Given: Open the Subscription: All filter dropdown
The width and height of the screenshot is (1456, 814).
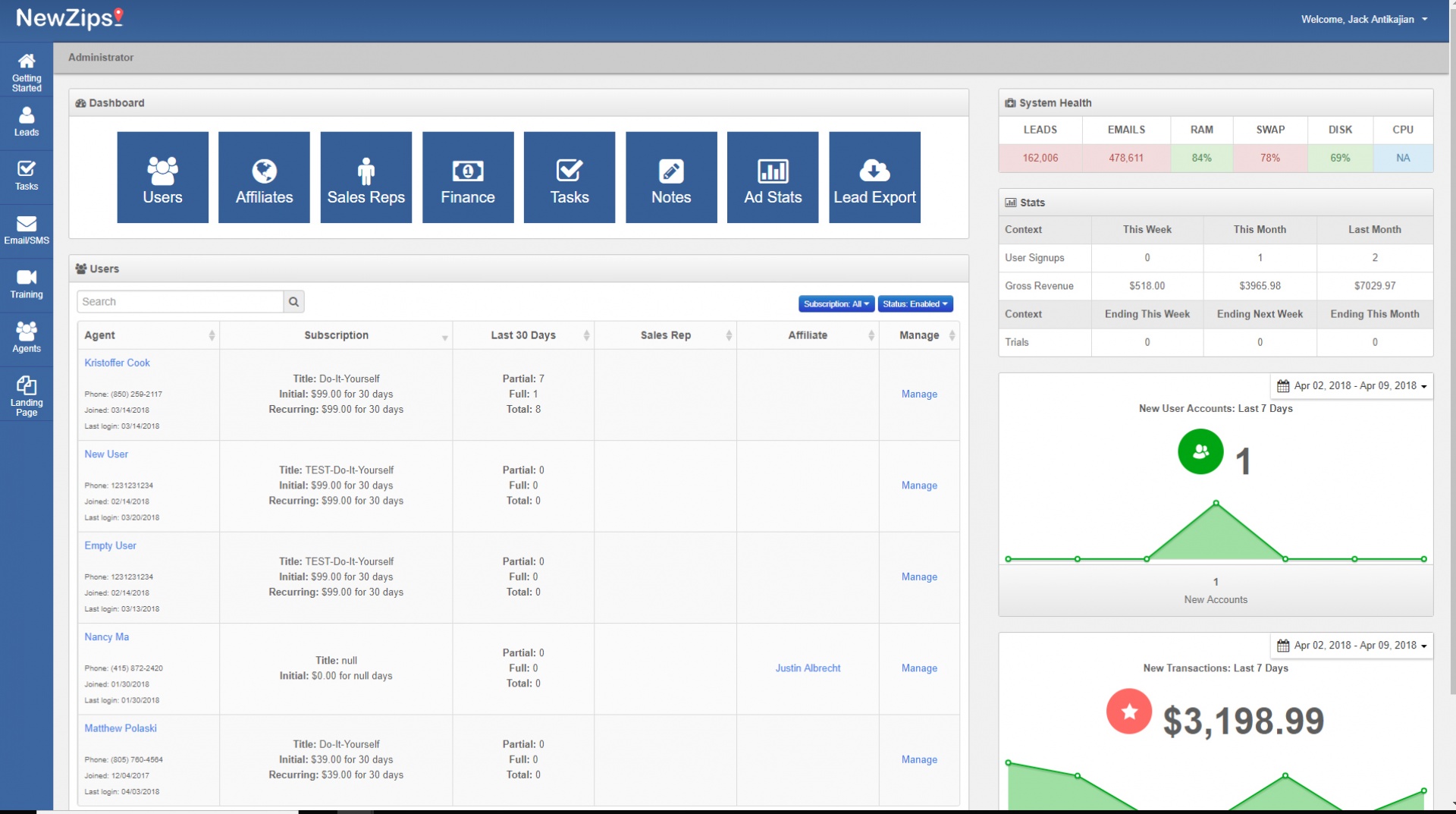Looking at the screenshot, I should pos(836,304).
